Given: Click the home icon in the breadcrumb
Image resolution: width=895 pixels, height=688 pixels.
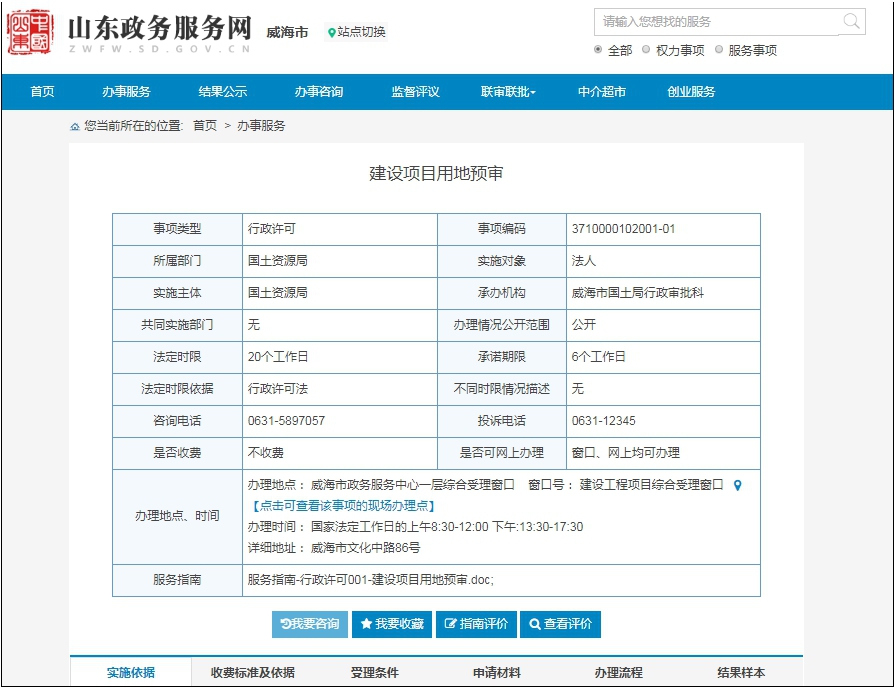Looking at the screenshot, I should tap(75, 127).
